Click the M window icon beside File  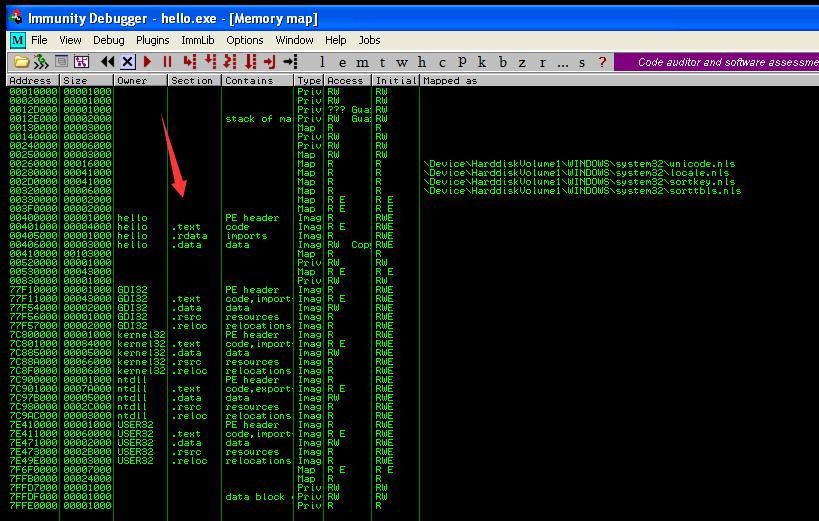point(17,40)
